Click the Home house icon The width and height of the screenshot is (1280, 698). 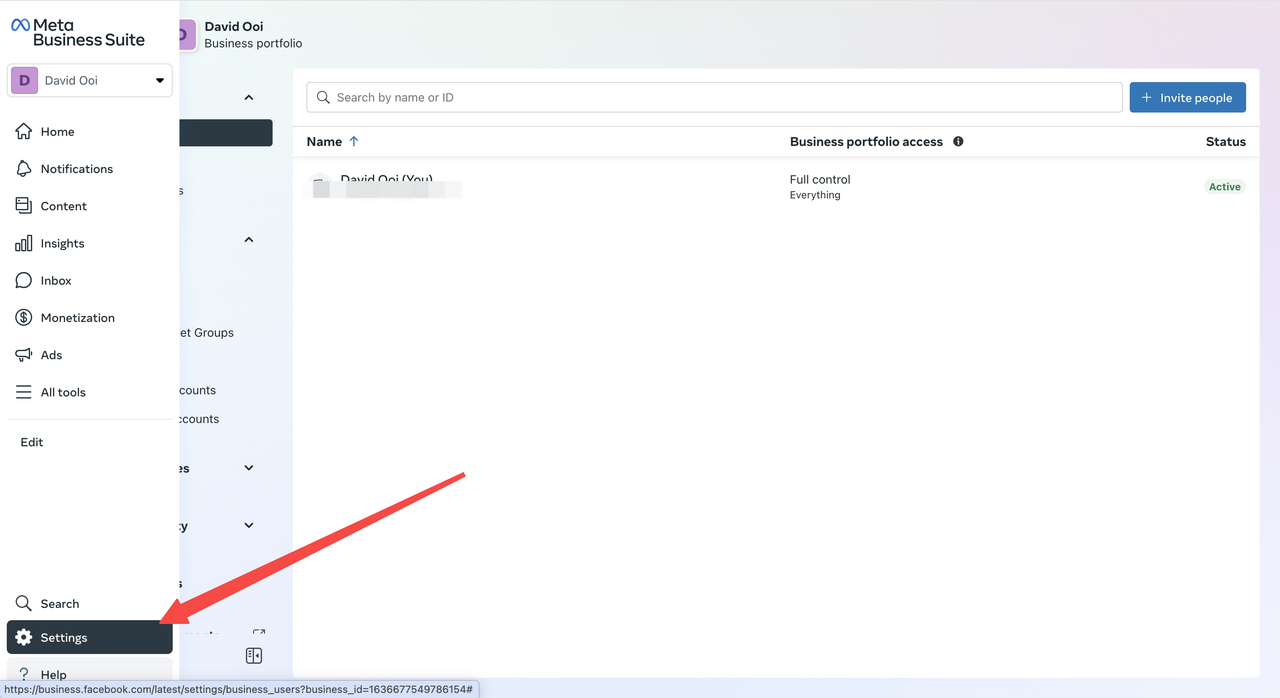click(24, 132)
